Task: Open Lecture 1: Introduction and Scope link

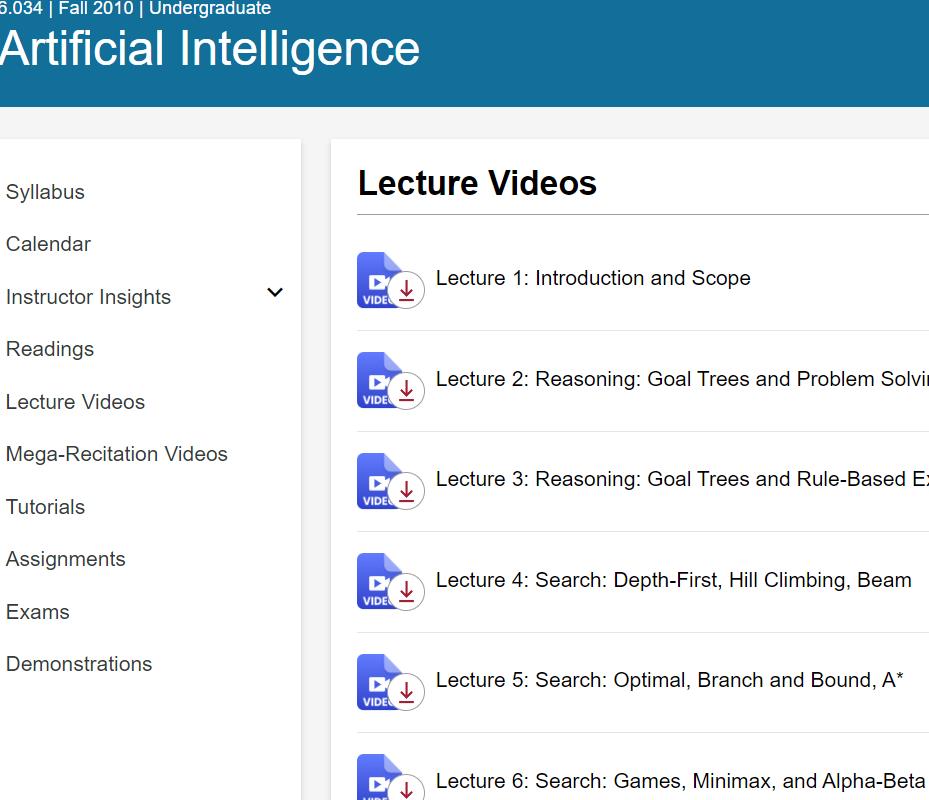Action: click(593, 278)
